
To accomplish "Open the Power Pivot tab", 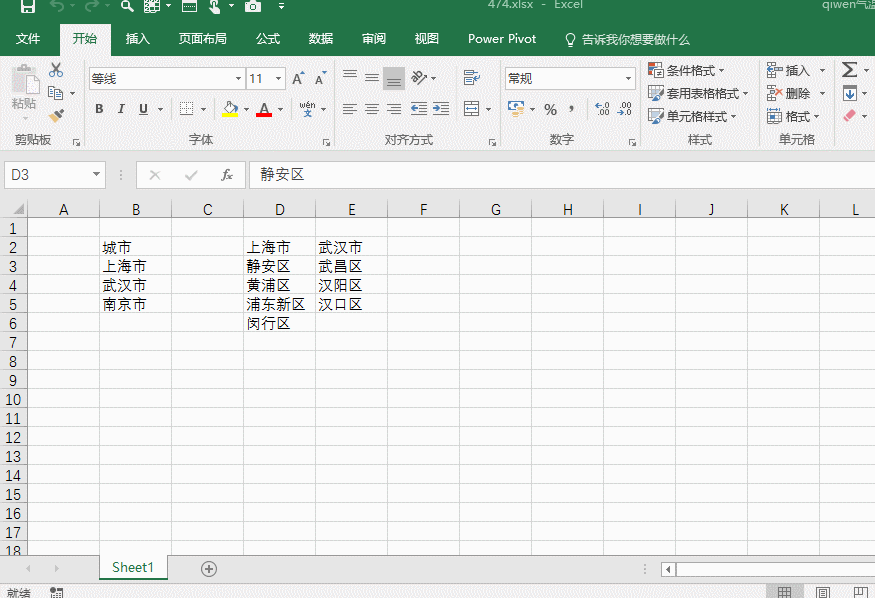I will point(501,39).
